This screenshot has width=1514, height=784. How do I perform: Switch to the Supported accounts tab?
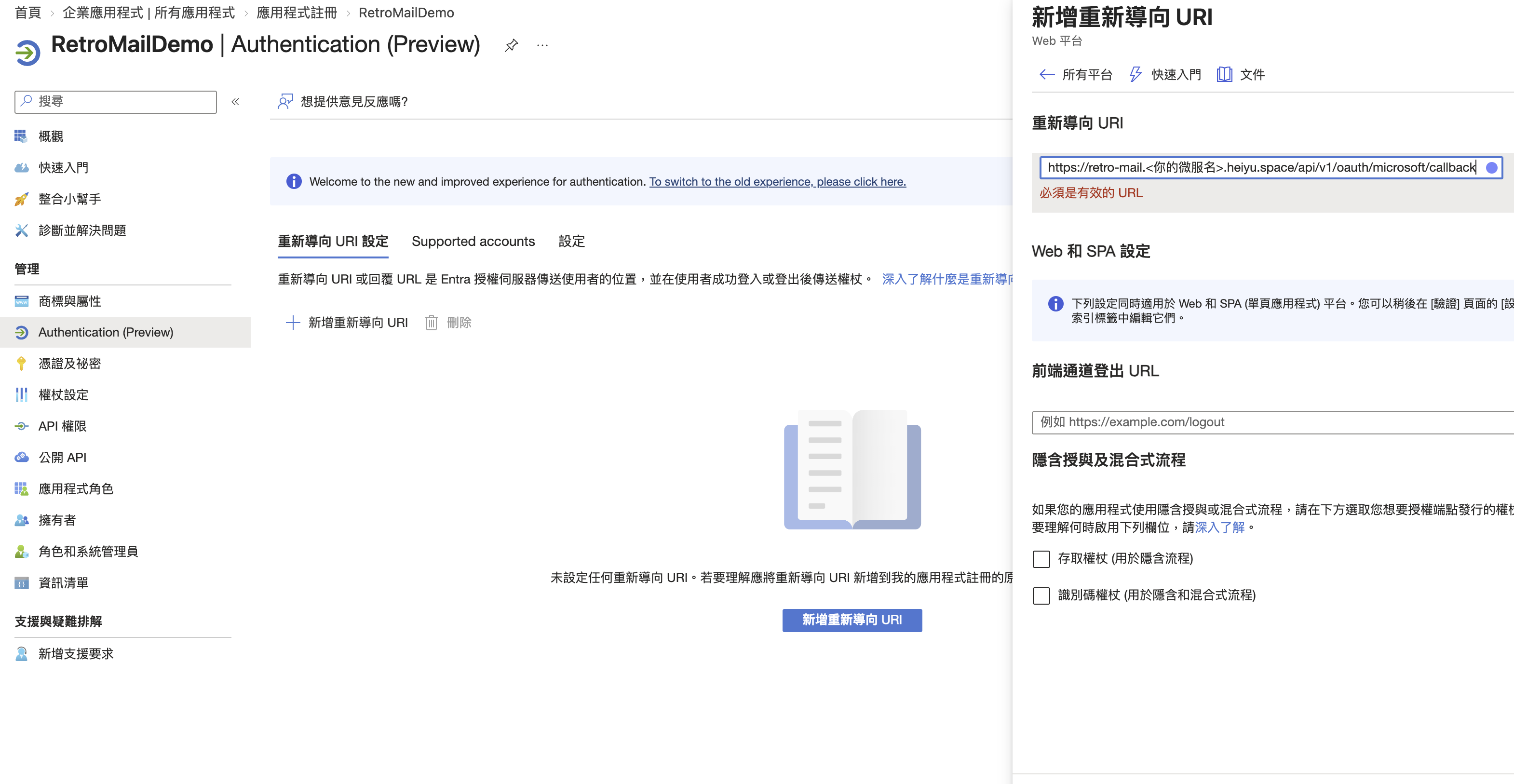click(x=473, y=242)
